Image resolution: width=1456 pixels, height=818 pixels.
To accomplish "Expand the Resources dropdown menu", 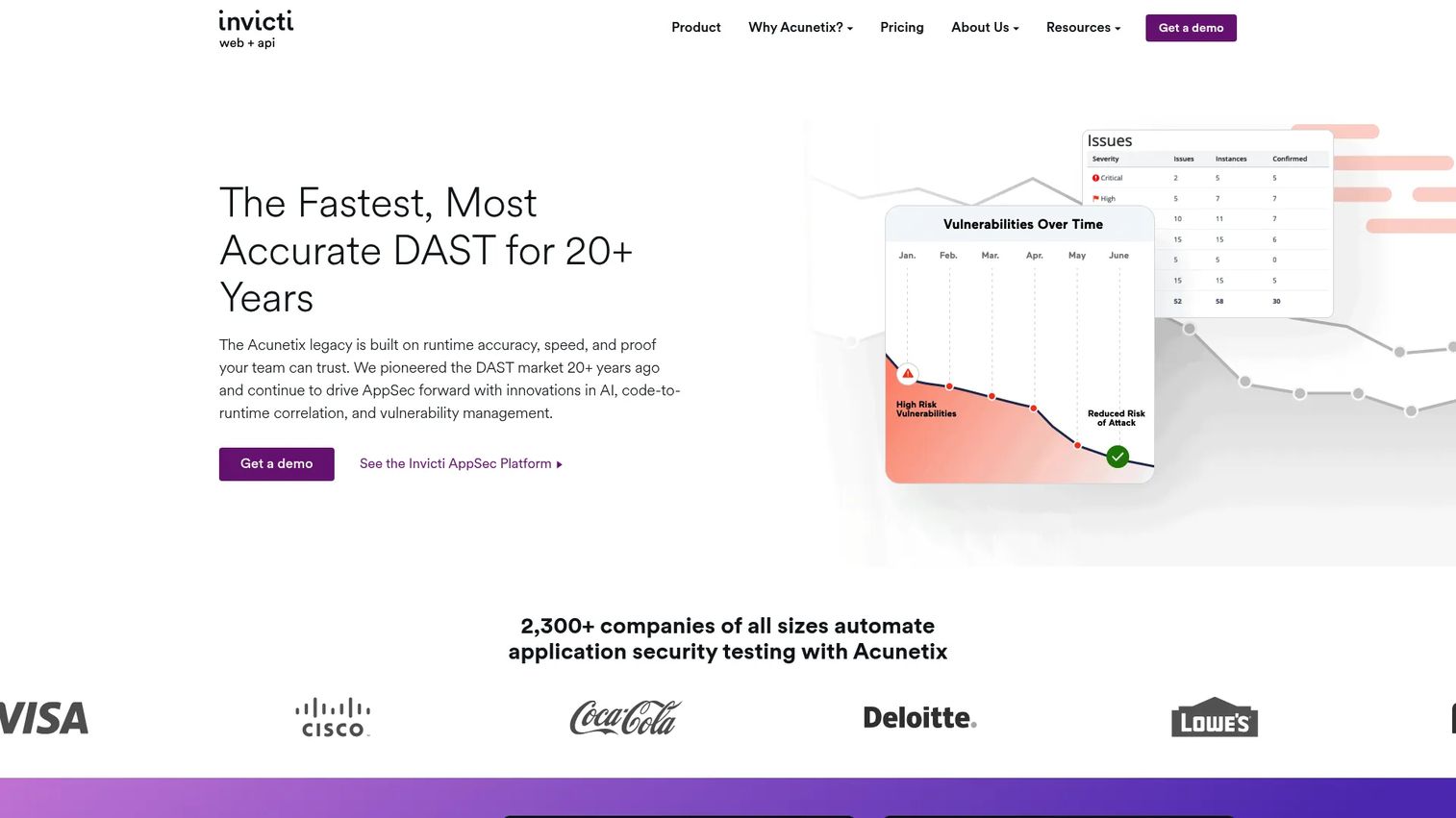I will [1084, 28].
